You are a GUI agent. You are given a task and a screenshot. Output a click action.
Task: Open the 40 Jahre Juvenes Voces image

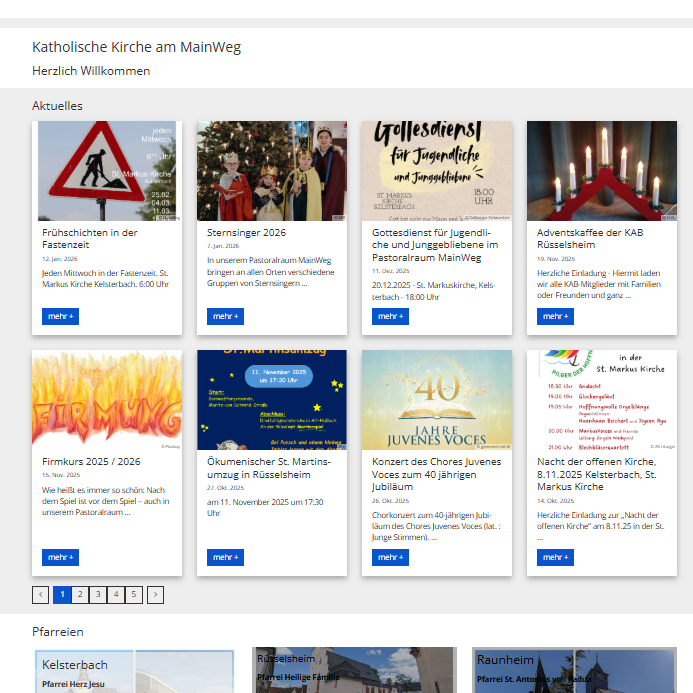tap(437, 399)
